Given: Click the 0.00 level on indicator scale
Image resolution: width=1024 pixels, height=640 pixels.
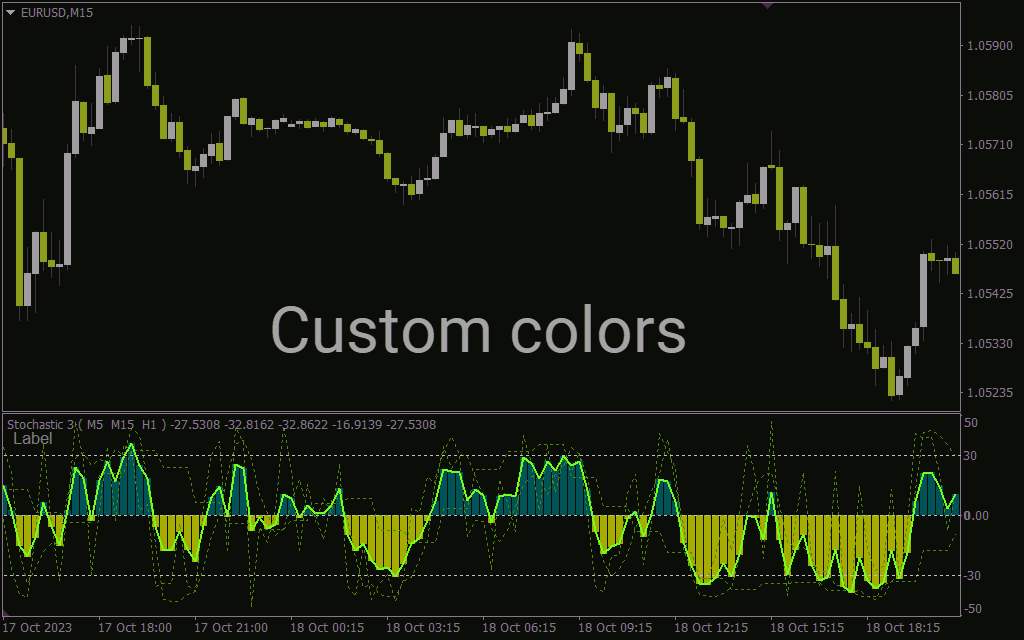Looking at the screenshot, I should (x=975, y=516).
